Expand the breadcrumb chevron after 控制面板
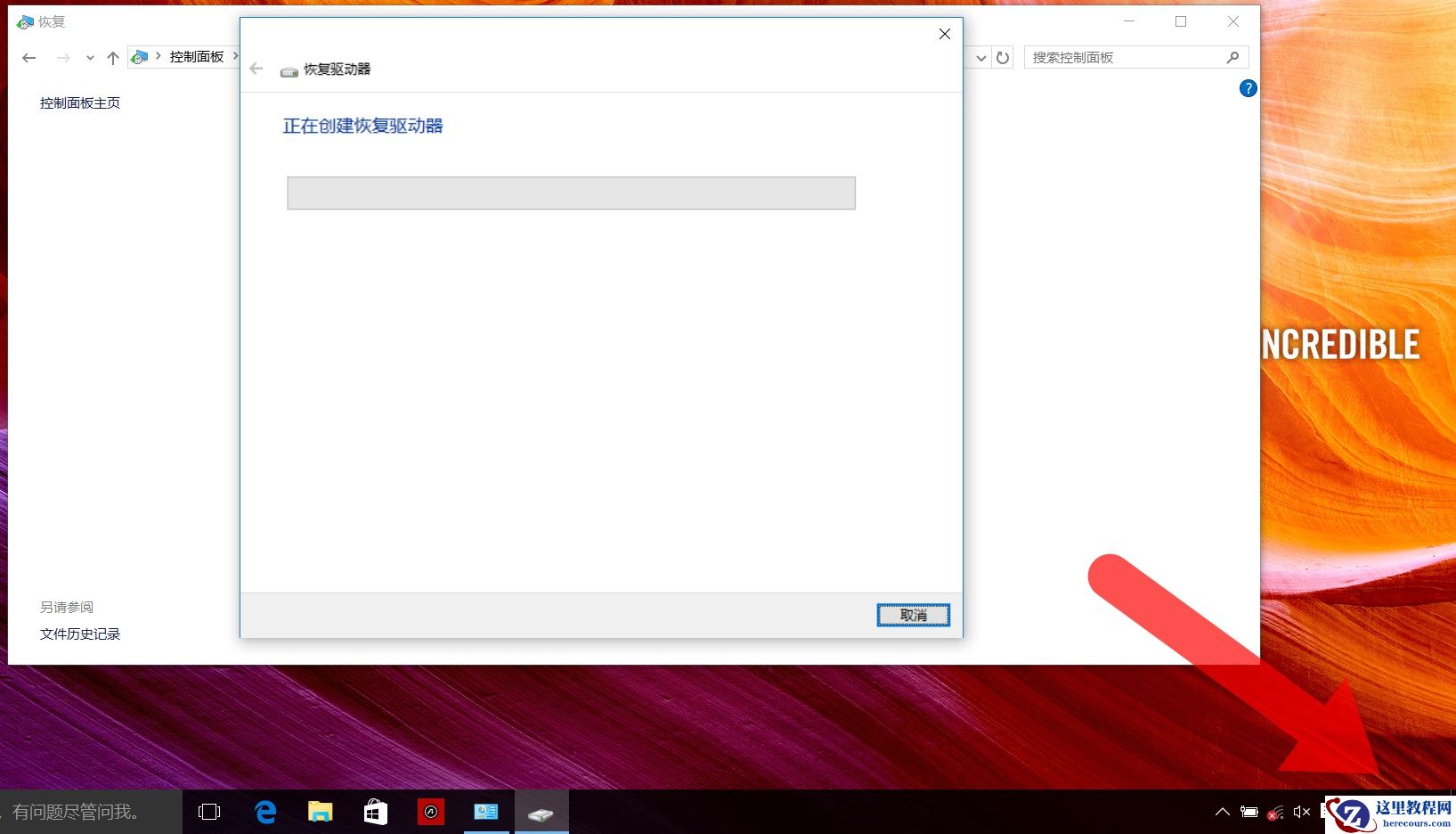The image size is (1456, 834). (237, 56)
